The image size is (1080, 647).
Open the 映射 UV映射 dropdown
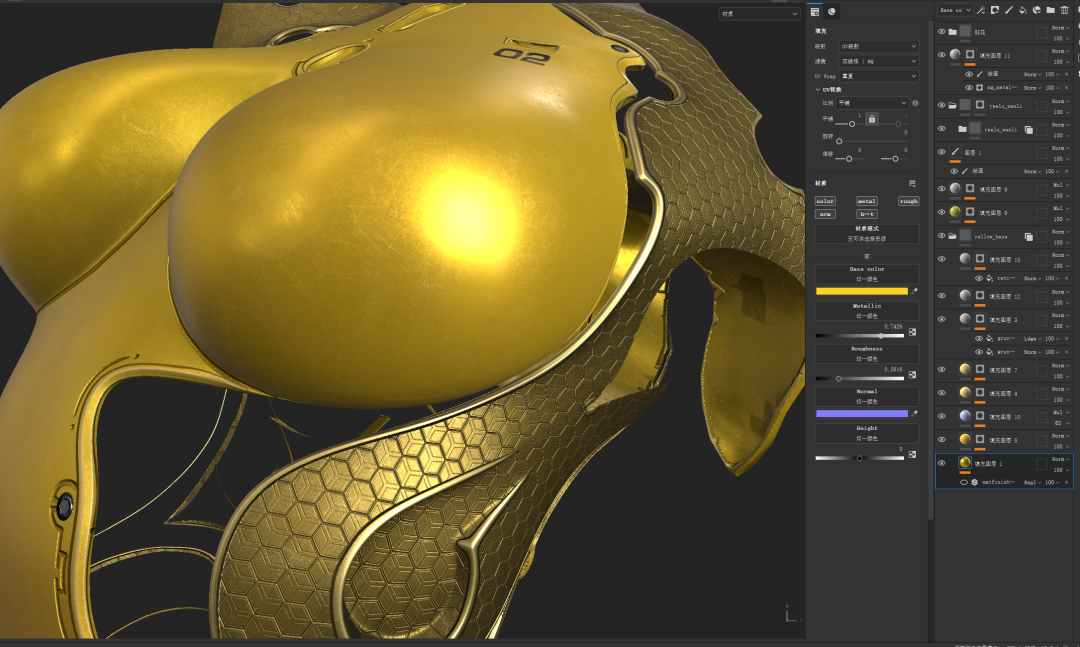[x=878, y=46]
